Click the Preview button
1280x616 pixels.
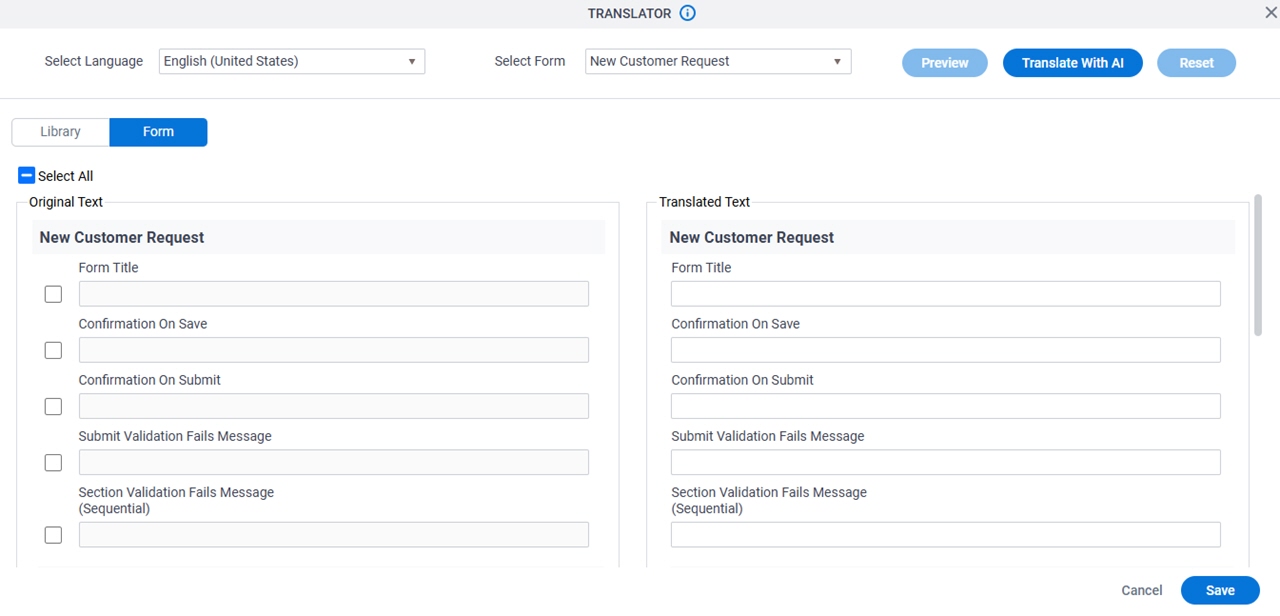pyautogui.click(x=945, y=63)
